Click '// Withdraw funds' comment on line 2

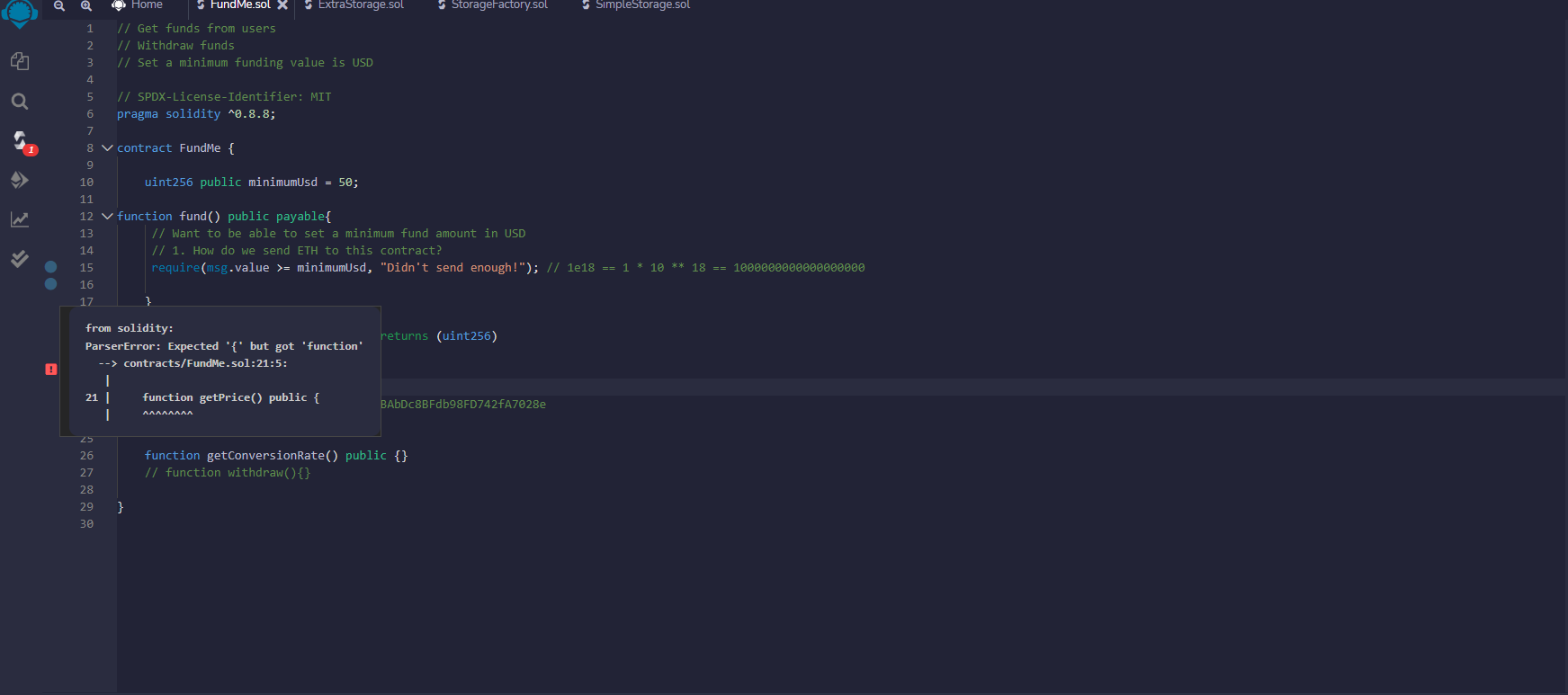[175, 46]
